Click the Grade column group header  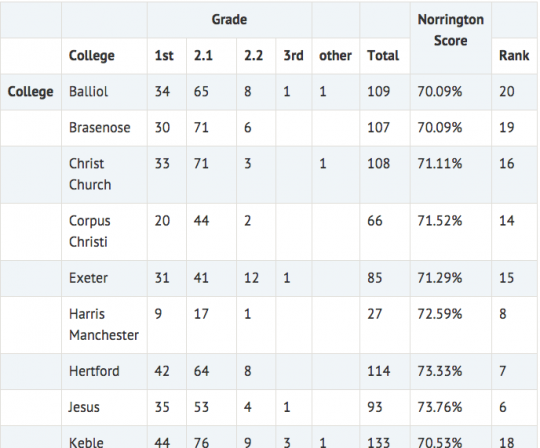(x=229, y=20)
